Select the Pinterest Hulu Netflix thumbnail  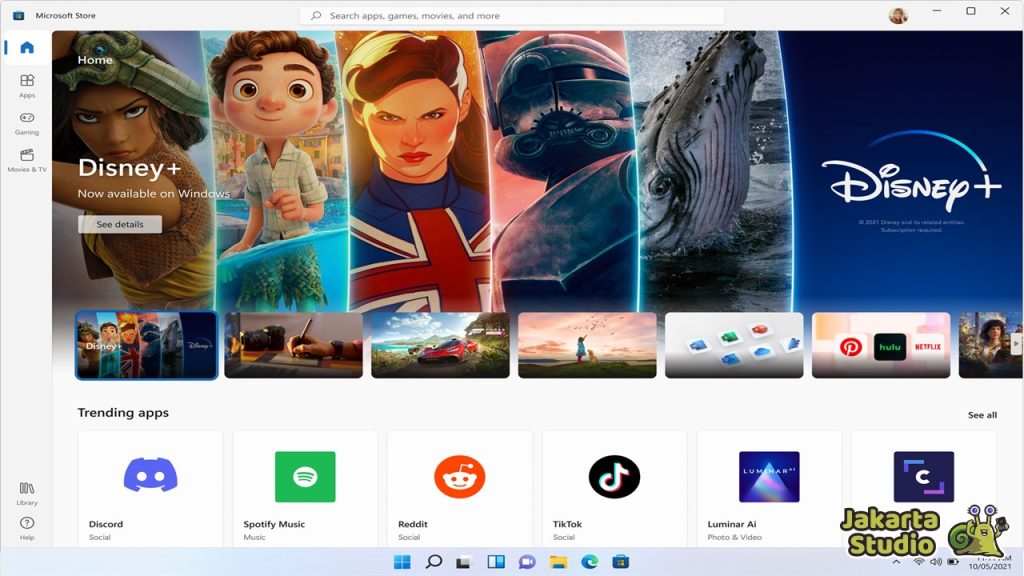(881, 345)
